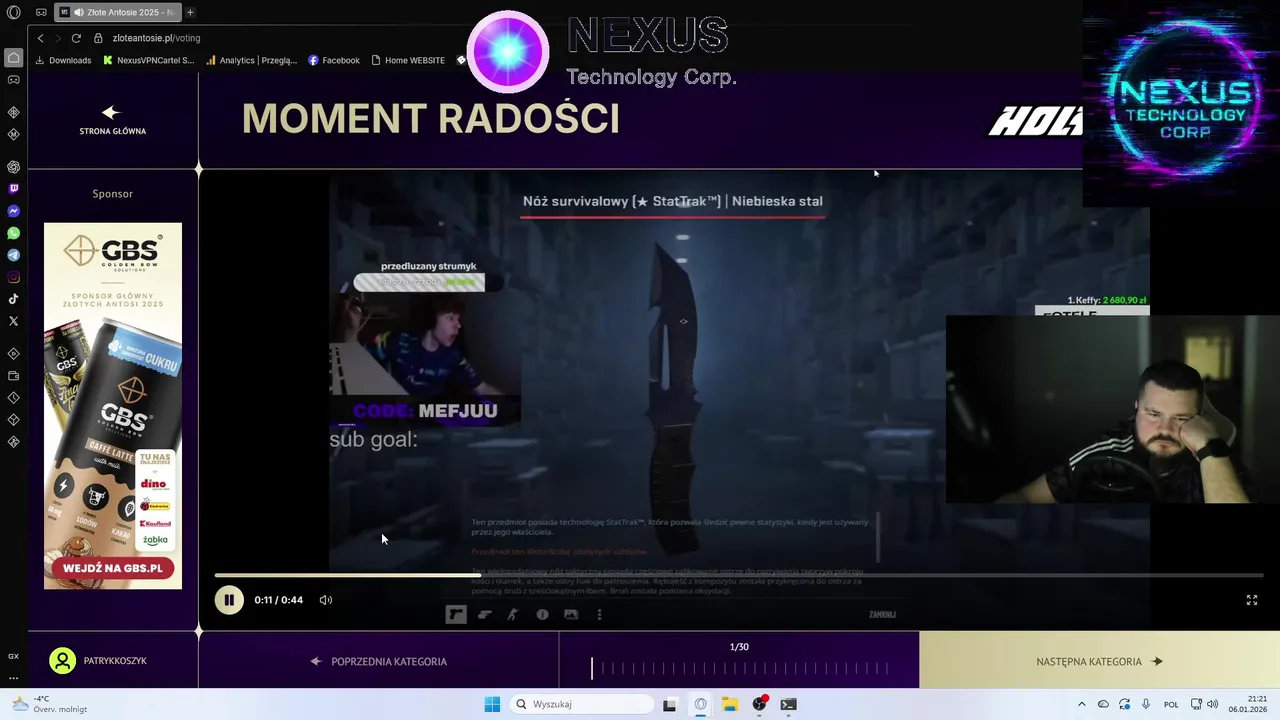Expand the system tray hidden icons chevron
The image size is (1280, 720).
pyautogui.click(x=1081, y=704)
